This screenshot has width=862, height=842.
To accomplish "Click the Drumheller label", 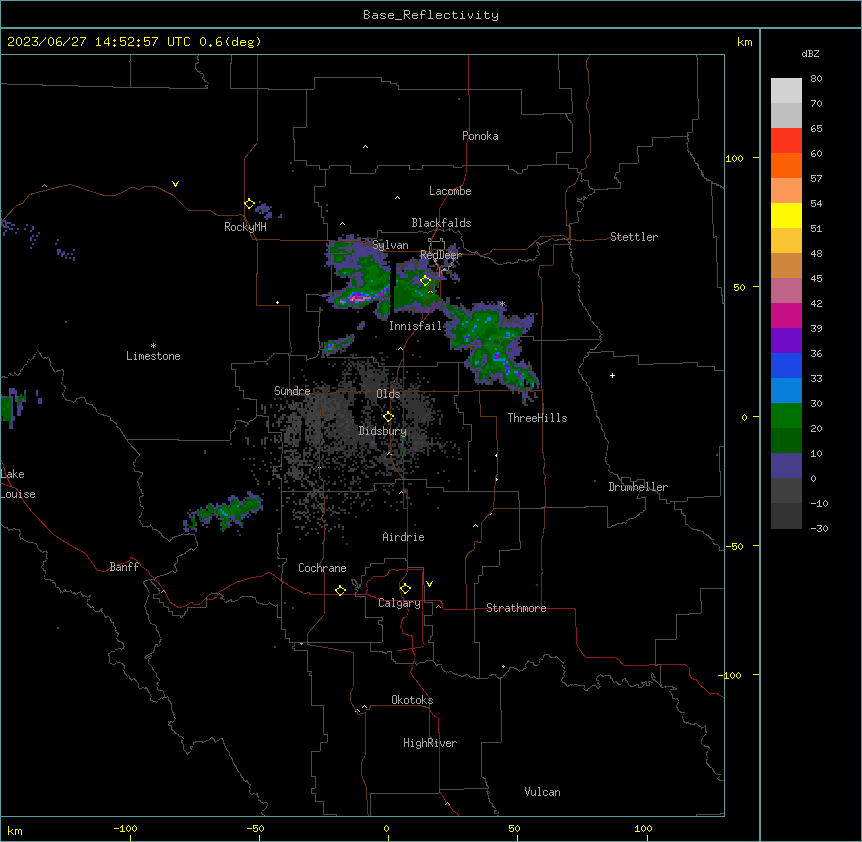I will (638, 487).
